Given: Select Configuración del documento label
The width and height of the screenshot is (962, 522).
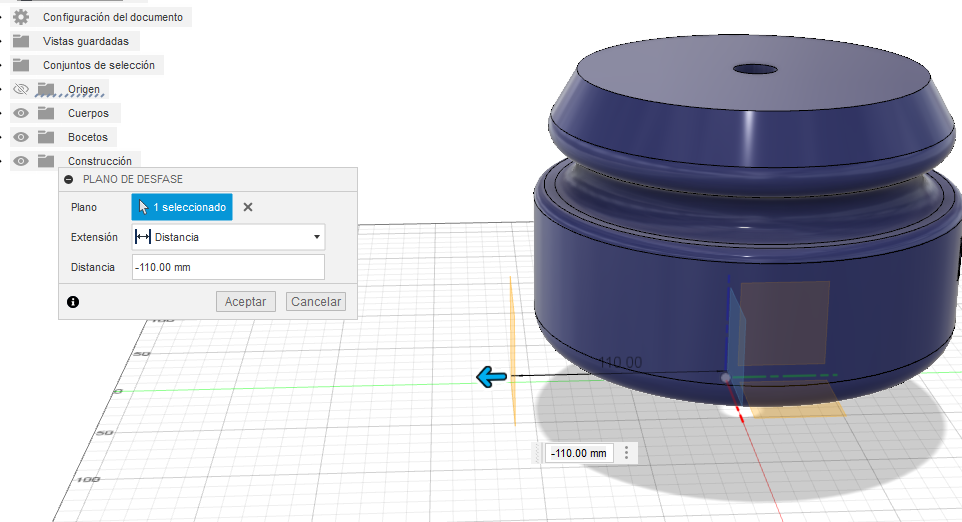Looking at the screenshot, I should click(x=113, y=17).
